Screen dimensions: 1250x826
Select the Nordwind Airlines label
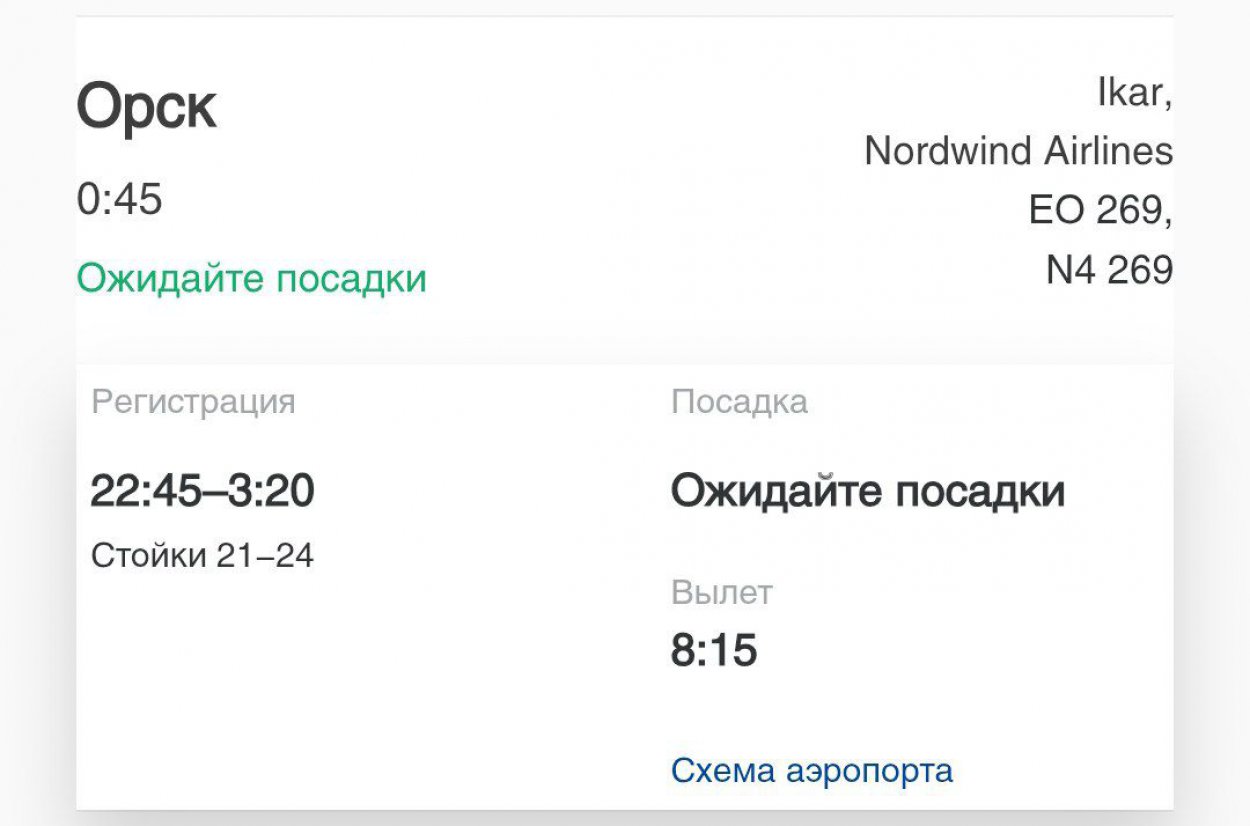click(x=1018, y=151)
